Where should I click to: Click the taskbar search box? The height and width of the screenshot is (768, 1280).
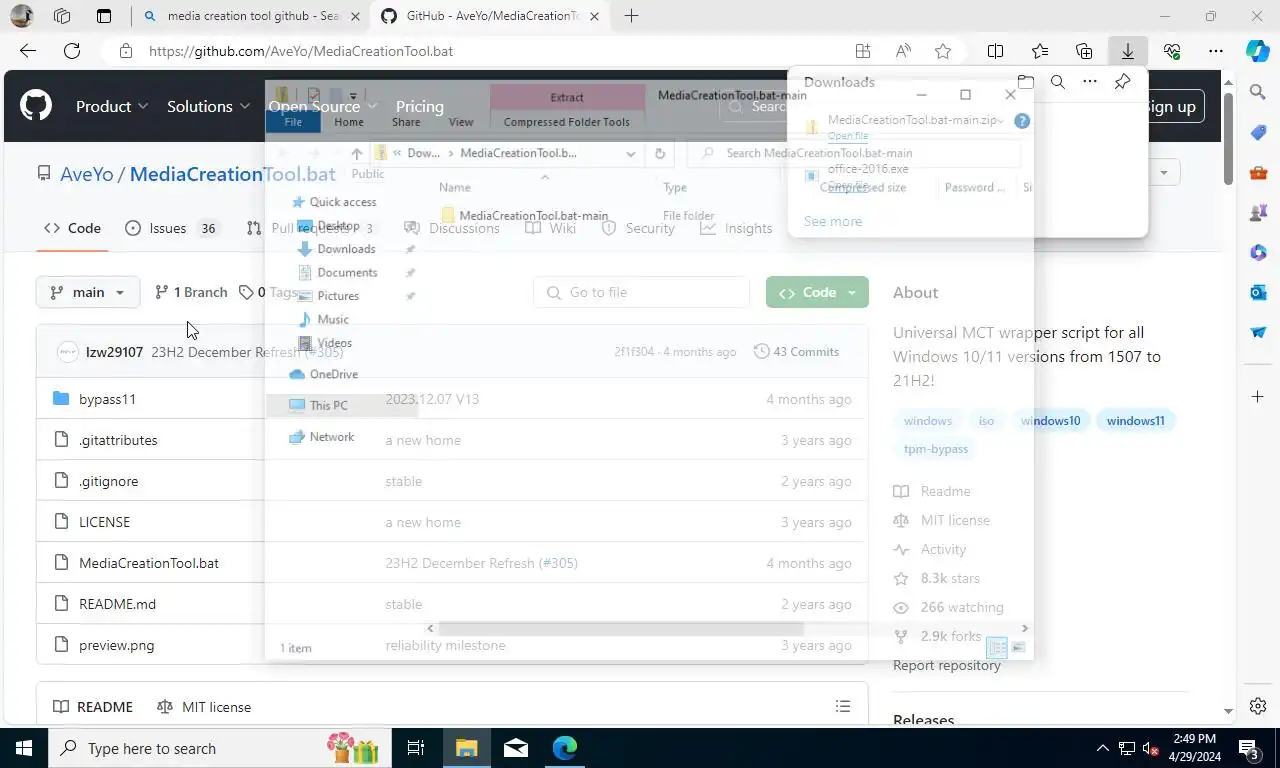(x=220, y=748)
